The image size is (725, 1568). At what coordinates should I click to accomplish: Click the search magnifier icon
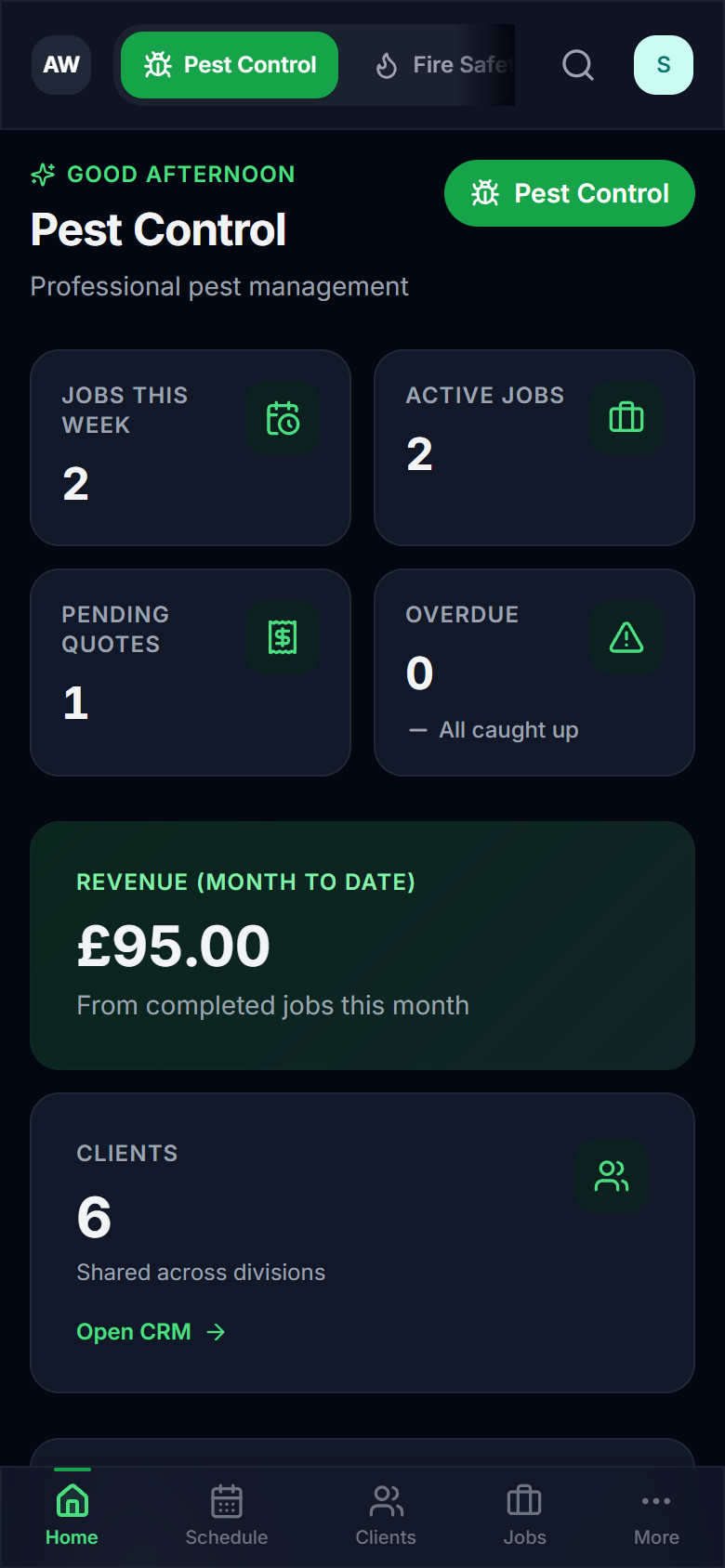(577, 65)
